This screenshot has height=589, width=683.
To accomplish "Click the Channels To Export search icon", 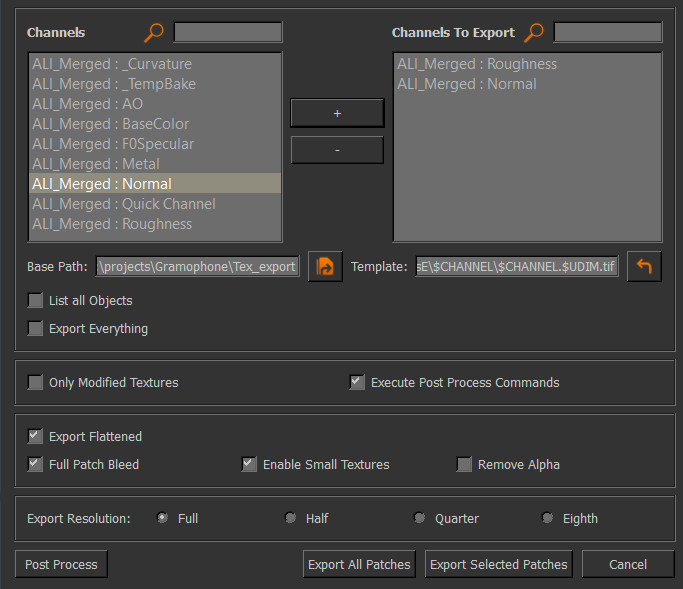I will (534, 33).
